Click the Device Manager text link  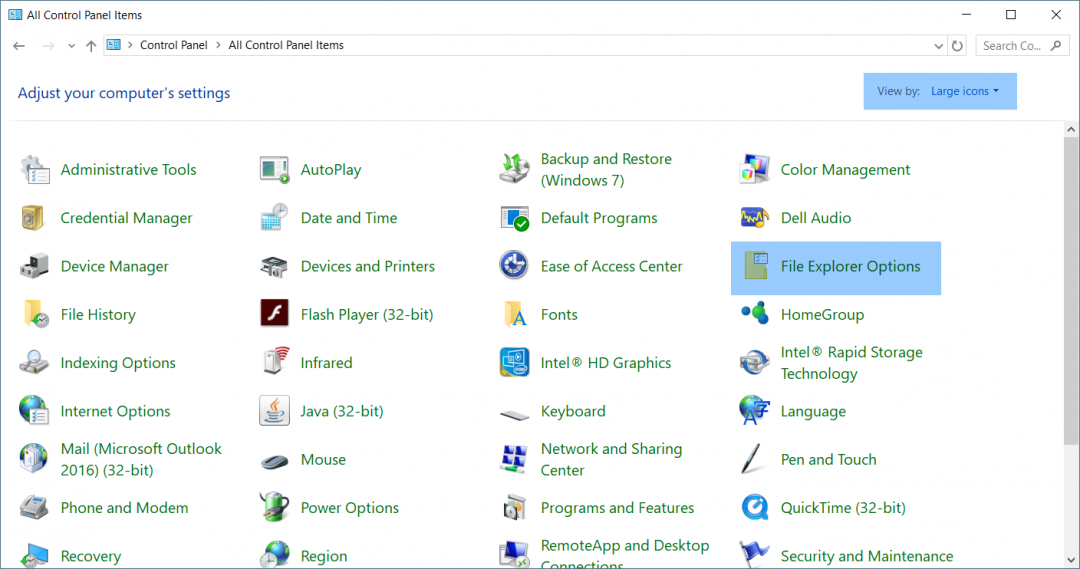pyautogui.click(x=114, y=267)
